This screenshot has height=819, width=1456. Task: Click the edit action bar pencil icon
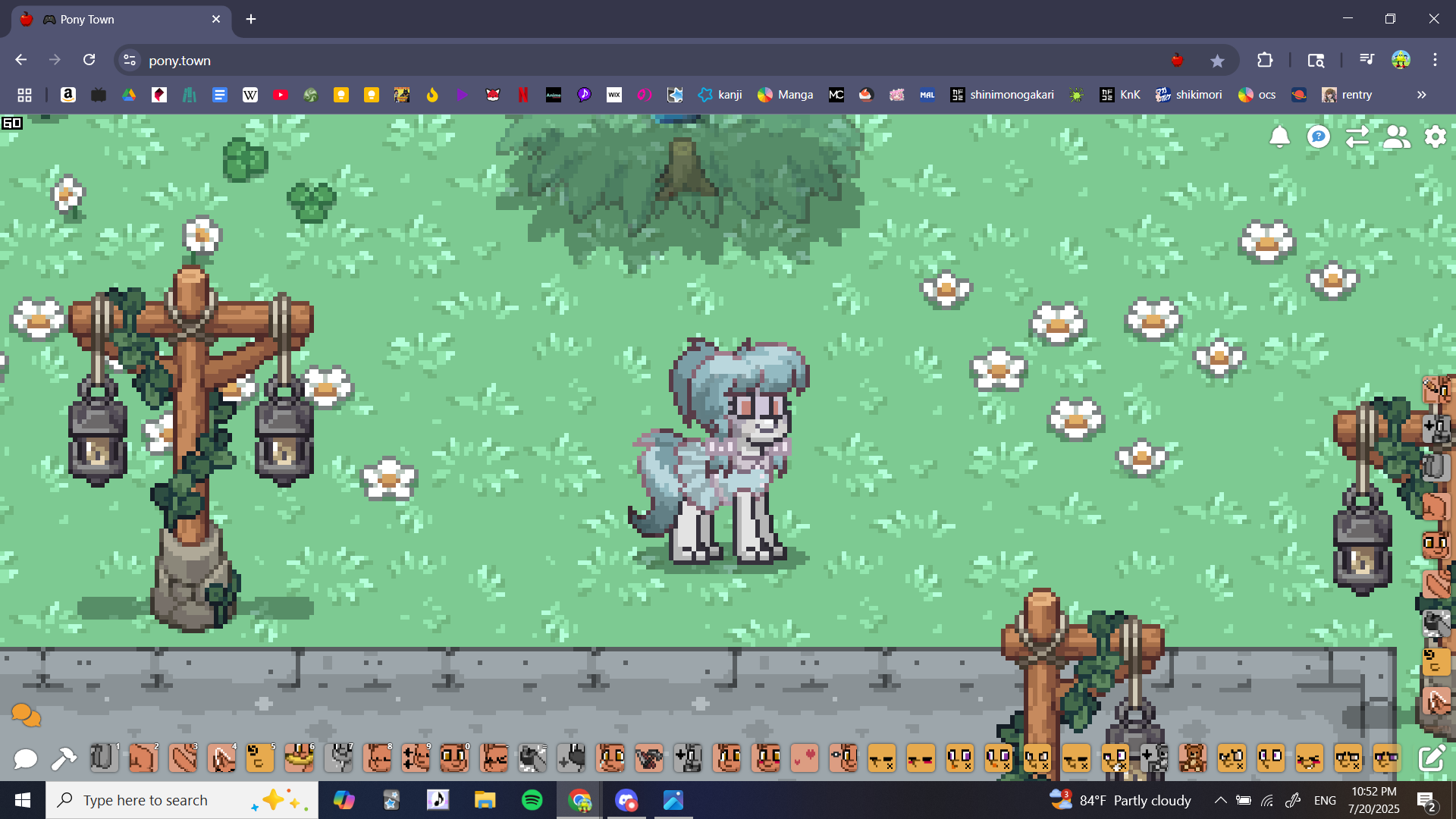(x=1431, y=758)
